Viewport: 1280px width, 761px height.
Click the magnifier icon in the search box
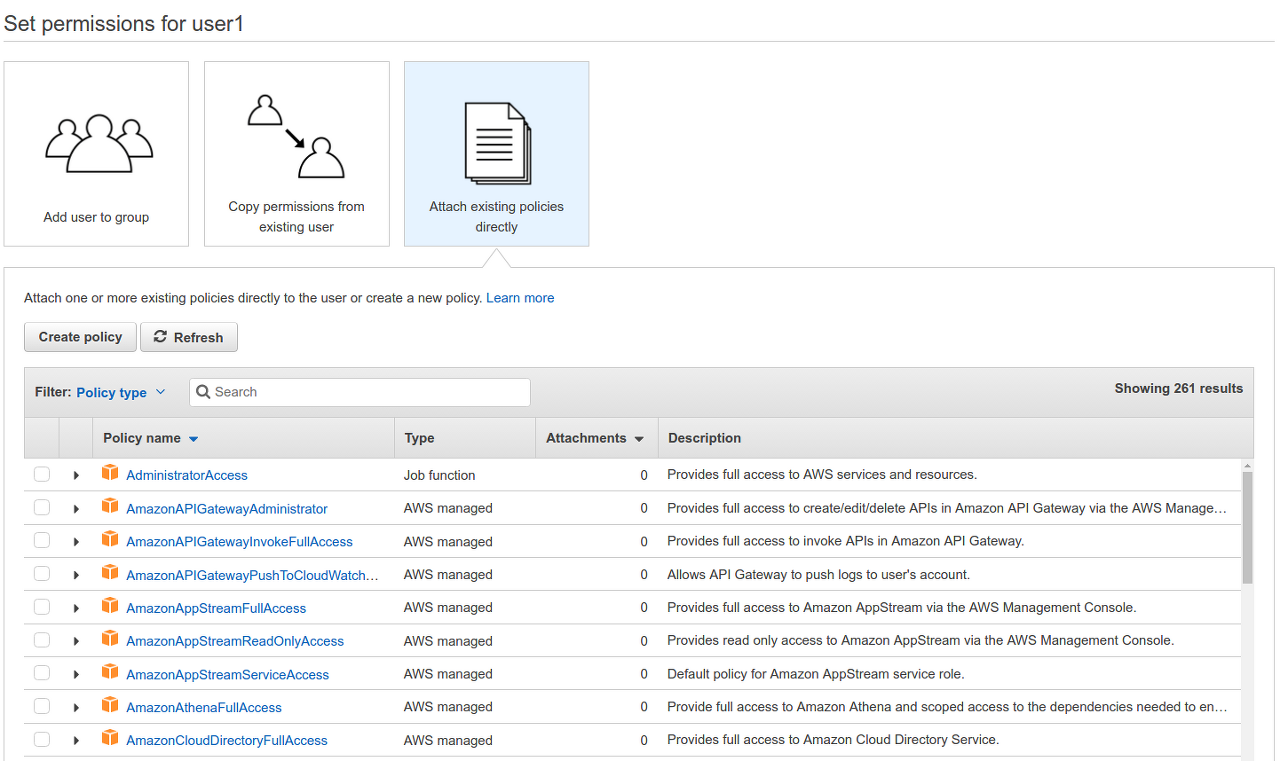pyautogui.click(x=203, y=392)
